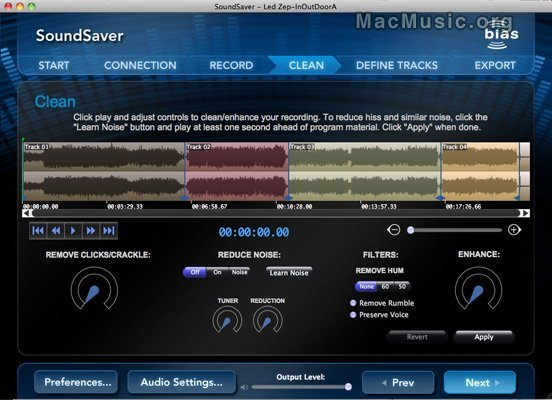Click the waveform zoom slider handle

pyautogui.click(x=410, y=230)
